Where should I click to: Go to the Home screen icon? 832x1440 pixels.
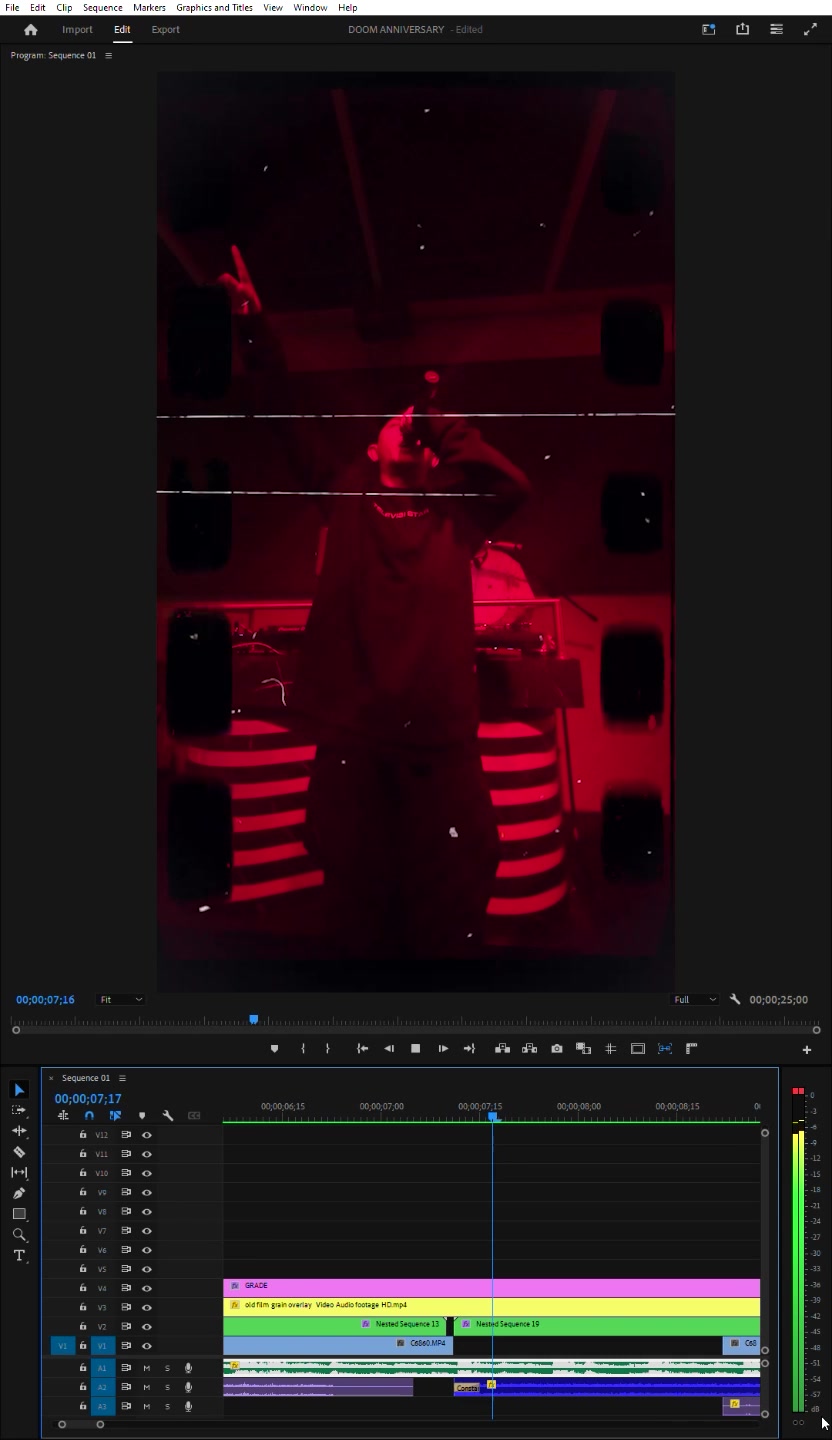(30, 30)
